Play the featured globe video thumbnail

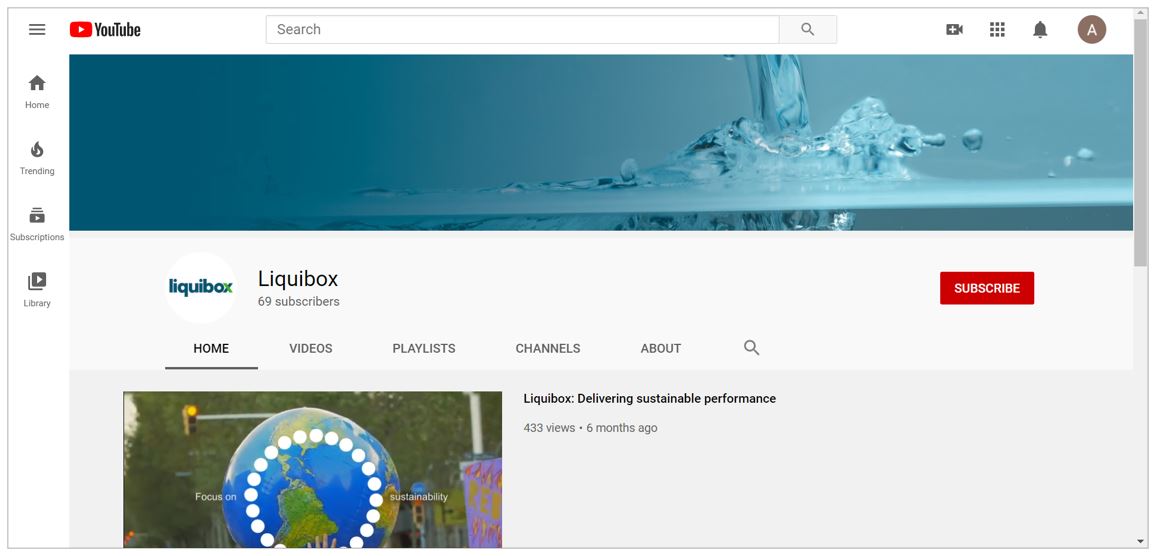[312, 469]
